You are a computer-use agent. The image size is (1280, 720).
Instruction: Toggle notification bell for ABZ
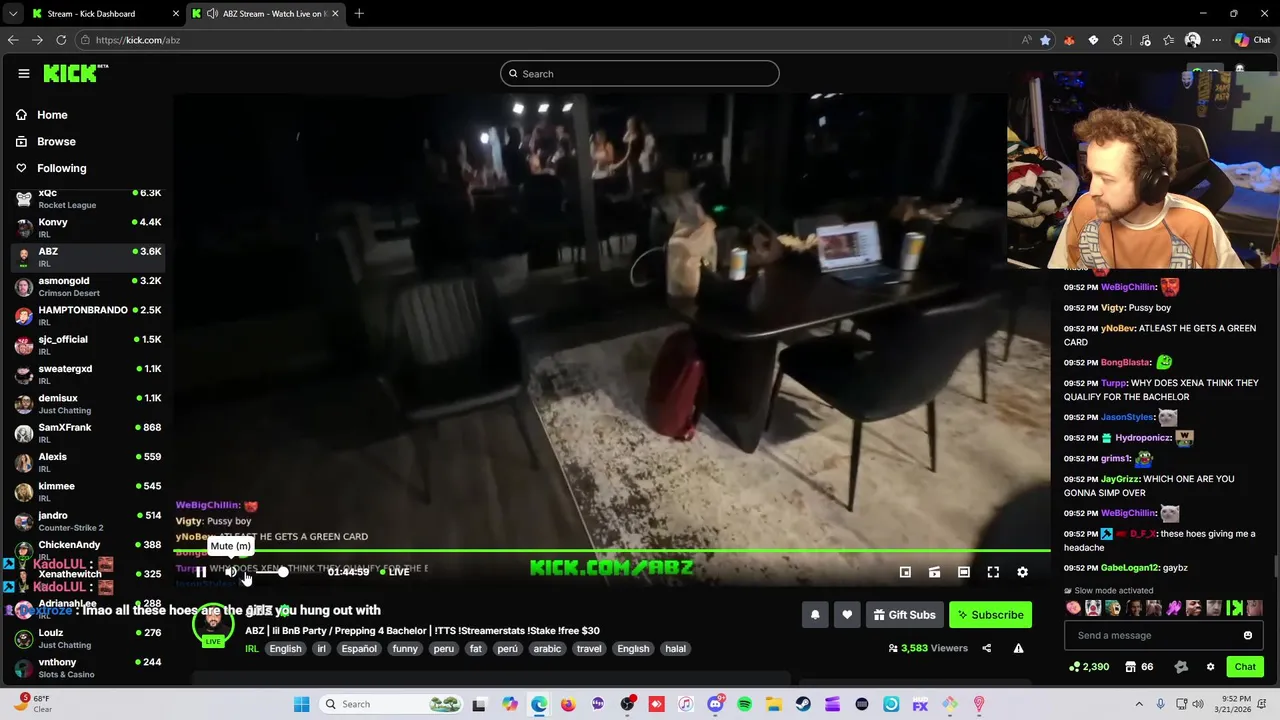point(815,615)
